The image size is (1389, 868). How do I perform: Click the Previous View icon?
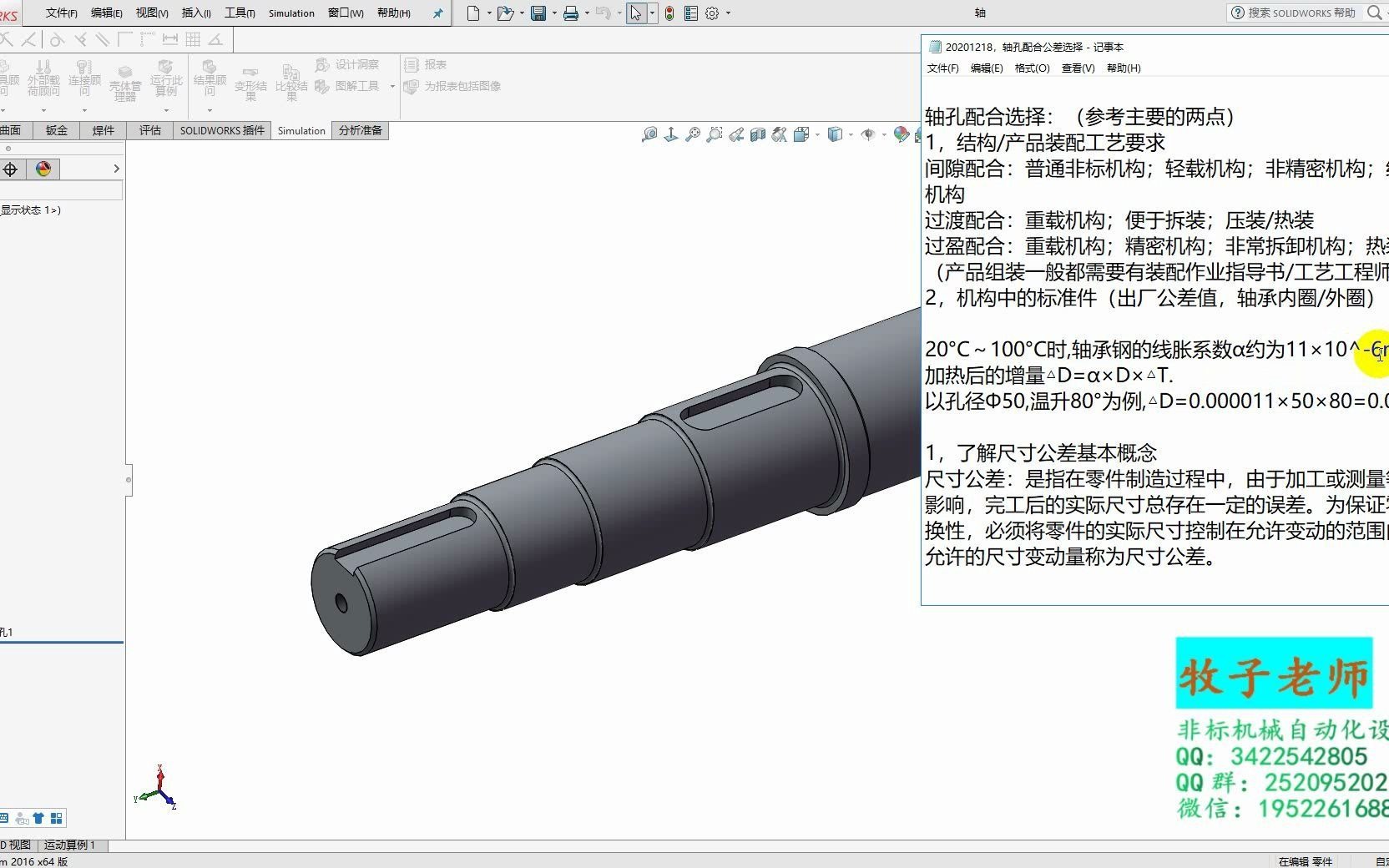click(x=736, y=134)
